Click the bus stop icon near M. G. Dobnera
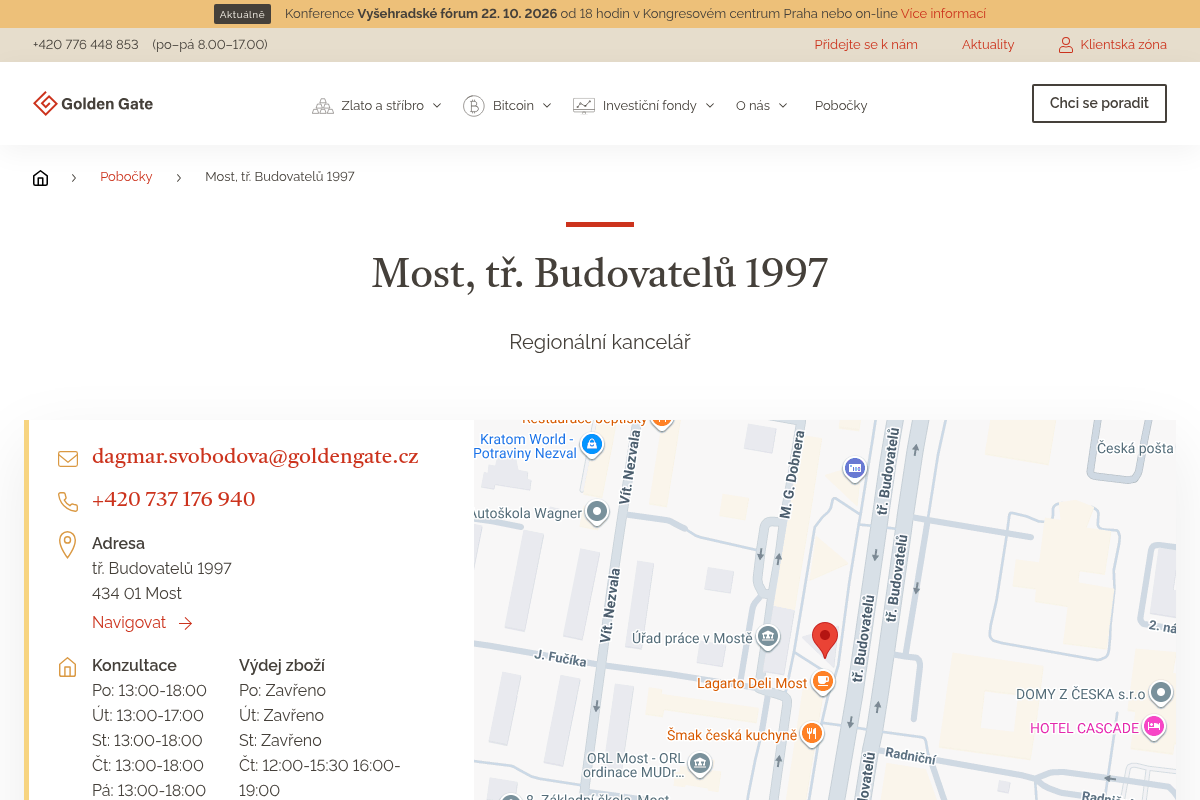The width and height of the screenshot is (1200, 800). pos(854,467)
